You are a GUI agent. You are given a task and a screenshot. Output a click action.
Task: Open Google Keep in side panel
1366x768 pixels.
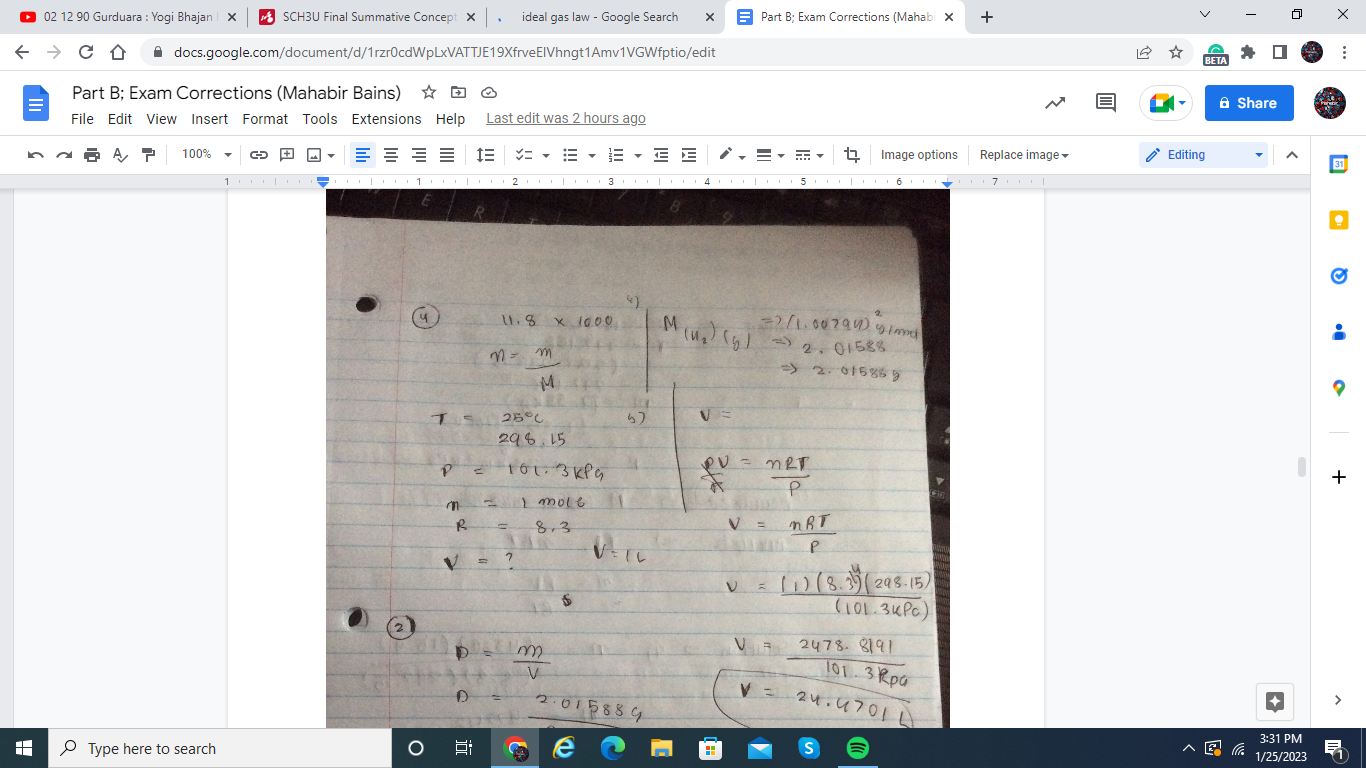1339,220
